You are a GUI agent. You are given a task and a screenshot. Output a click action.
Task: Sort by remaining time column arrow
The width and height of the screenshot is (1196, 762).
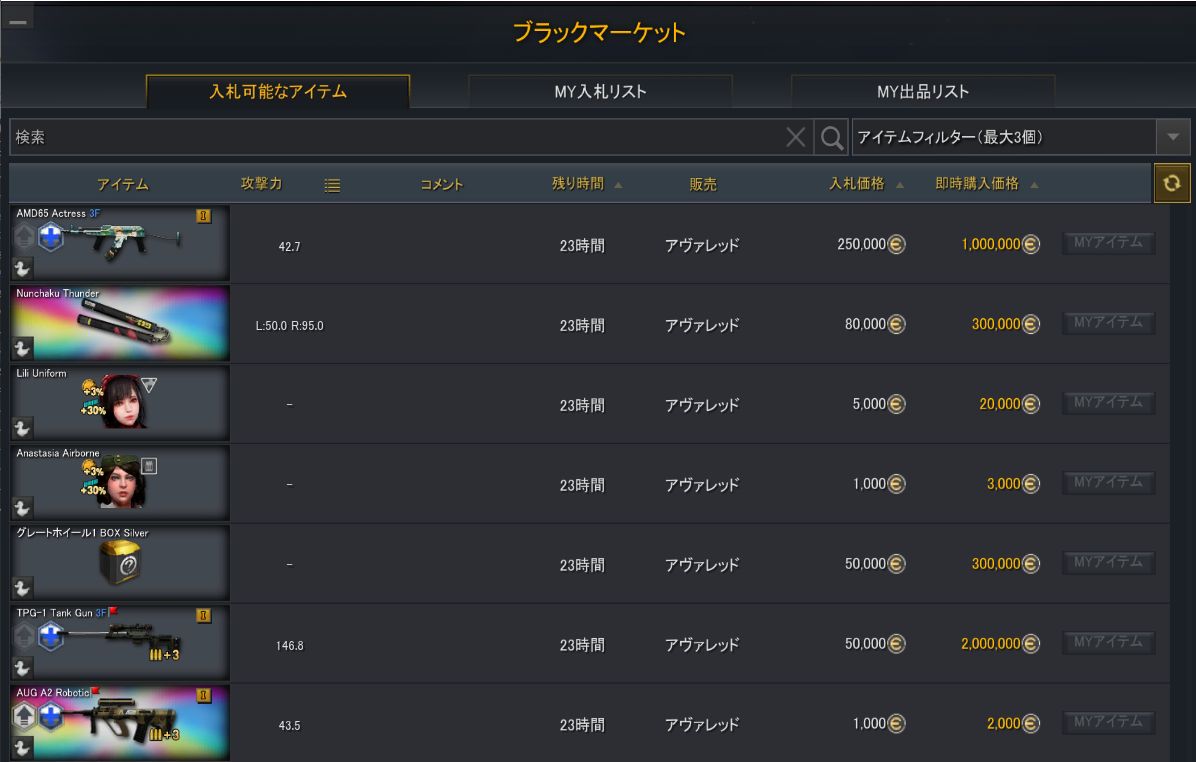tap(619, 185)
